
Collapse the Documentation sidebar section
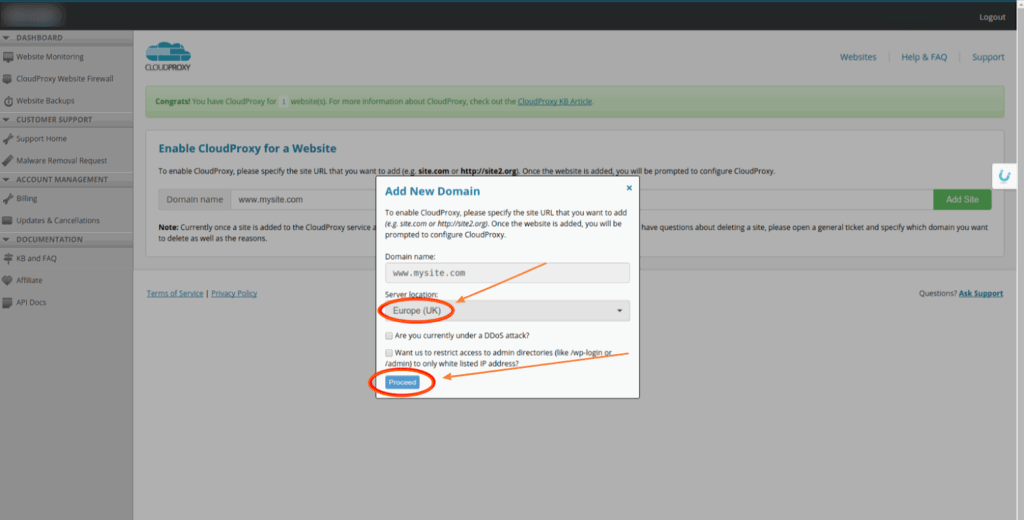tap(6, 240)
